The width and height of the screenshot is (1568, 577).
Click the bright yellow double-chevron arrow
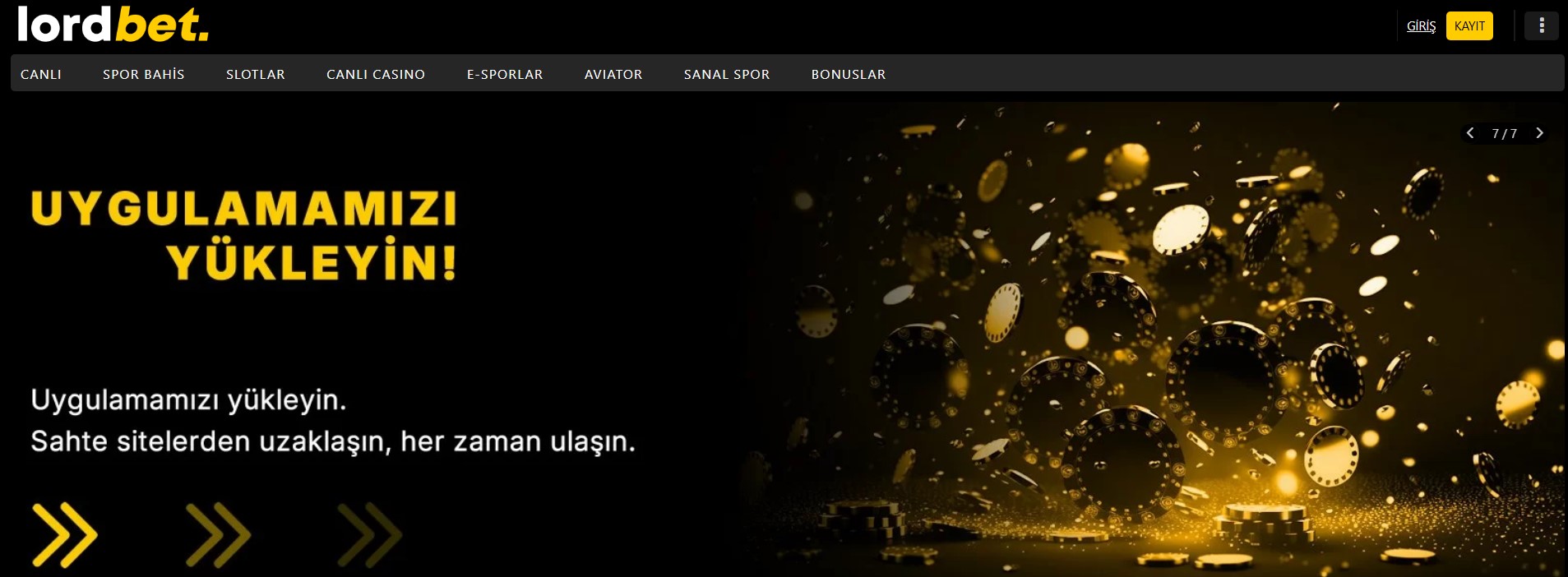pyautogui.click(x=65, y=535)
